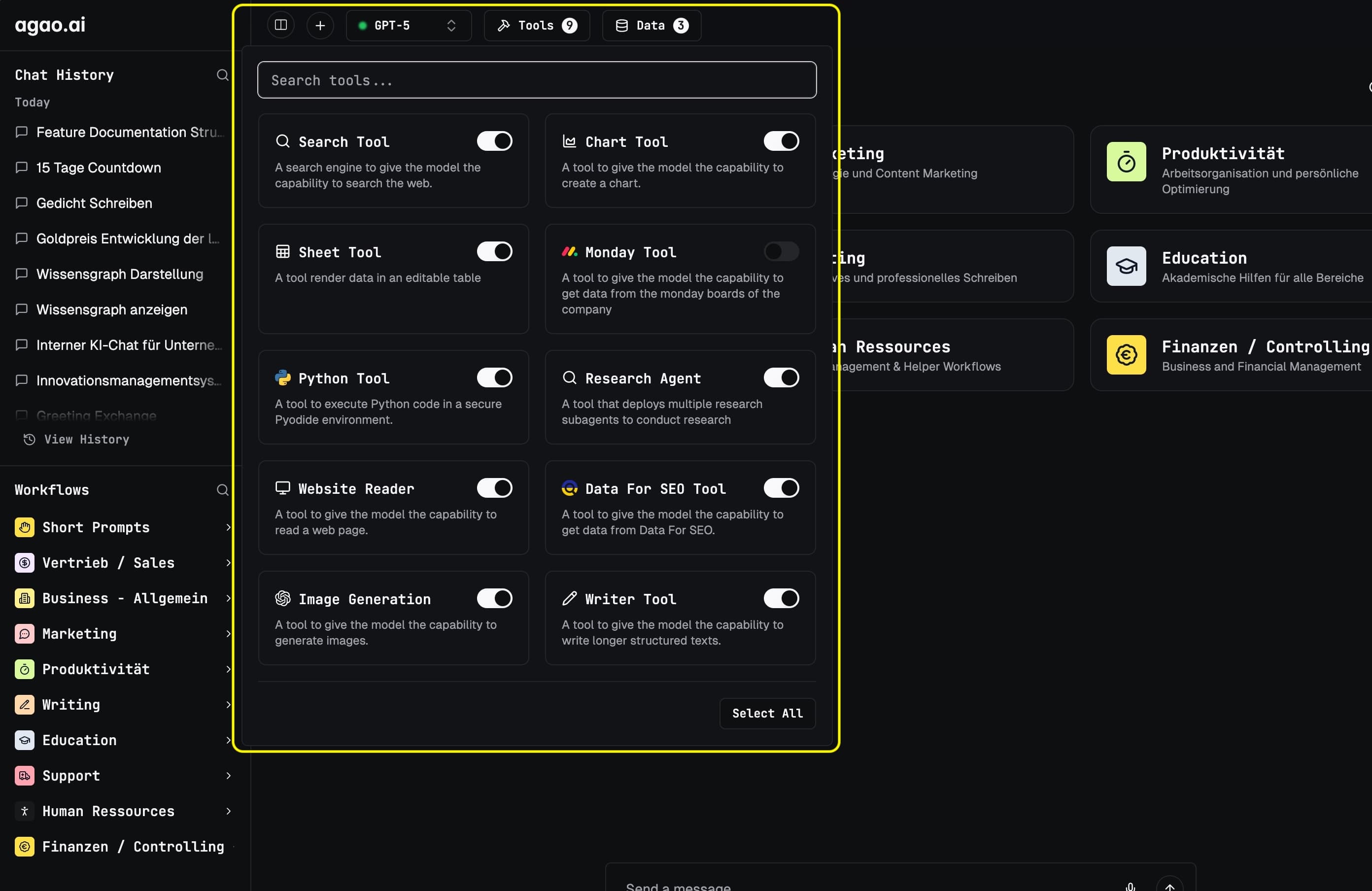
Task: Open the Innovationsmanagementsys... chat
Action: 119,380
